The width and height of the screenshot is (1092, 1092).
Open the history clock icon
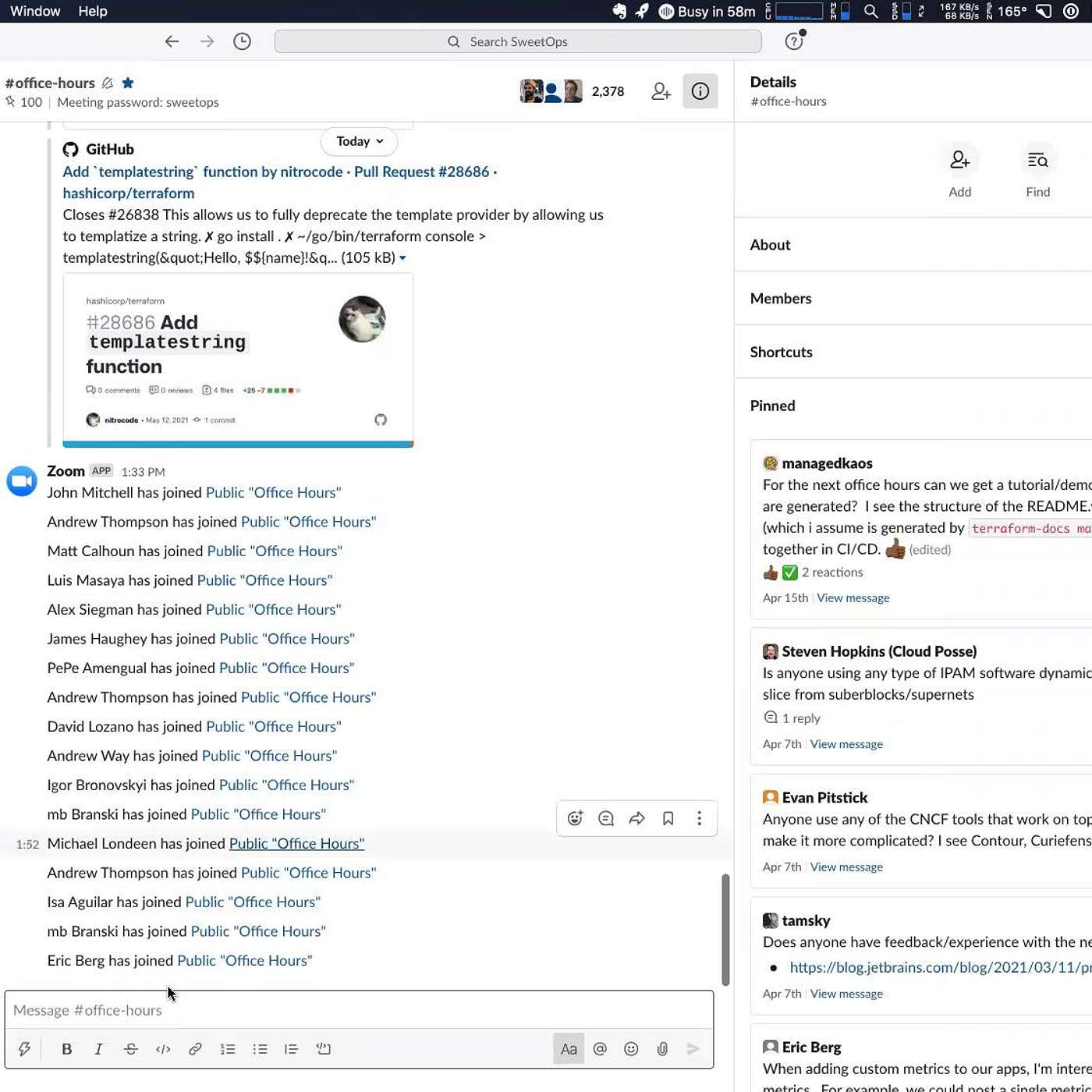pyautogui.click(x=242, y=41)
